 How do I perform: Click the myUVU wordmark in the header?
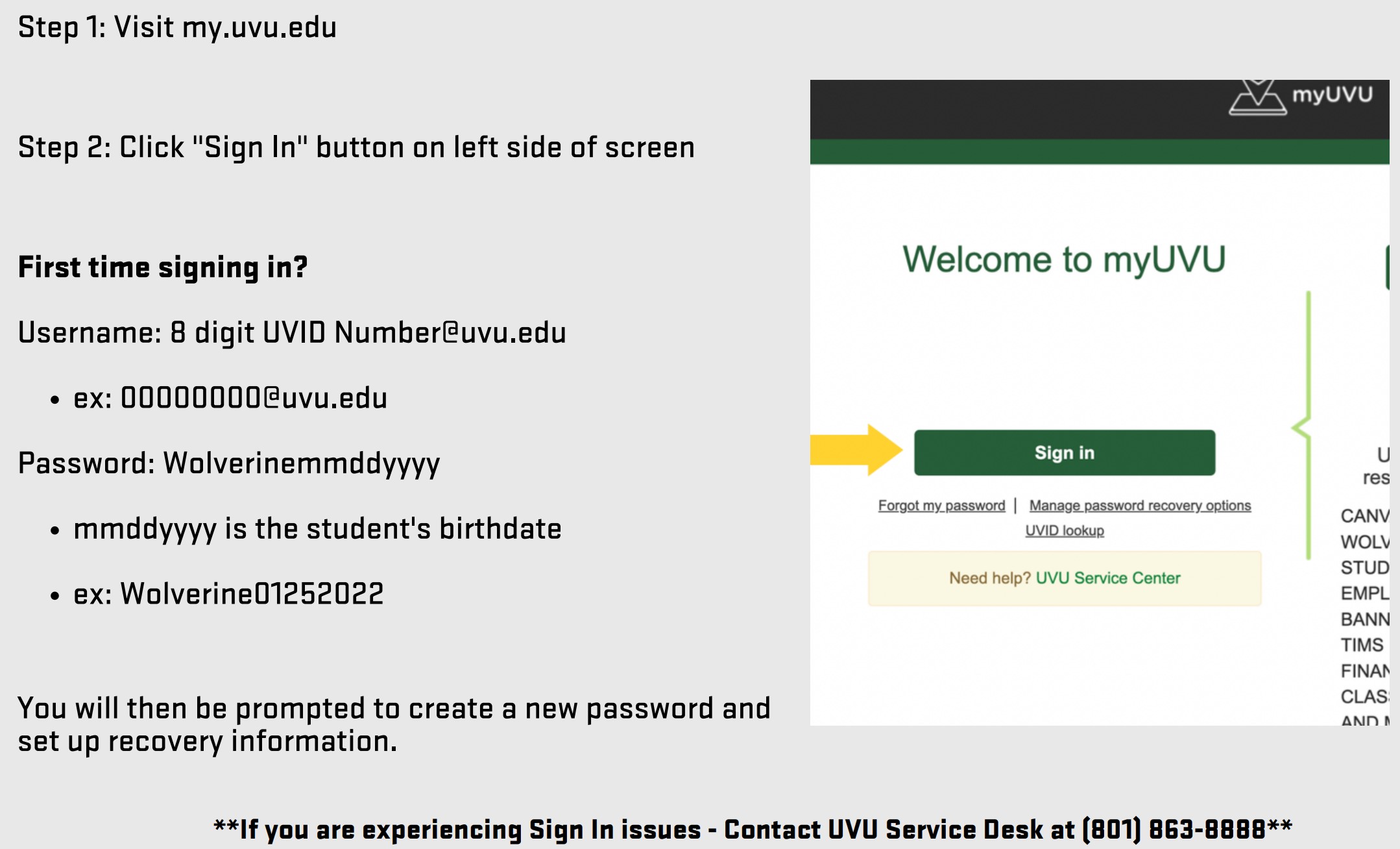(x=1333, y=95)
